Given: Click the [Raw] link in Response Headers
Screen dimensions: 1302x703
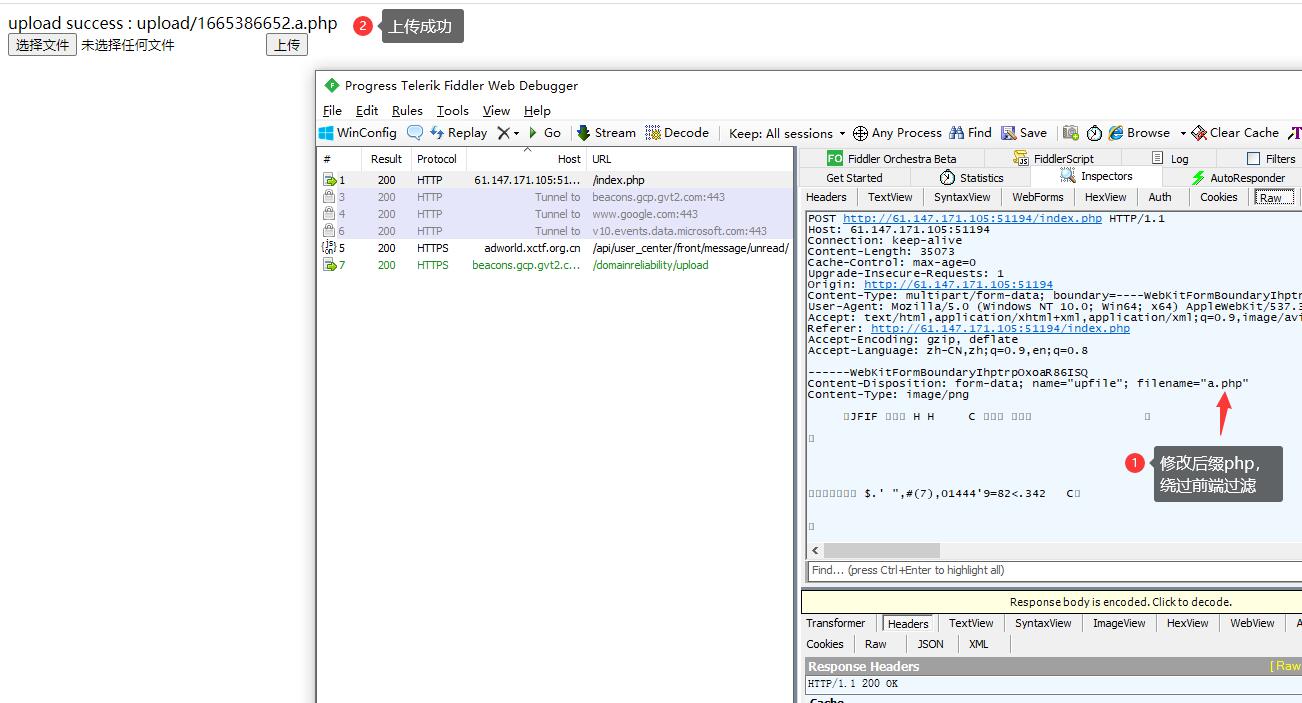Looking at the screenshot, I should pyautogui.click(x=1285, y=666).
